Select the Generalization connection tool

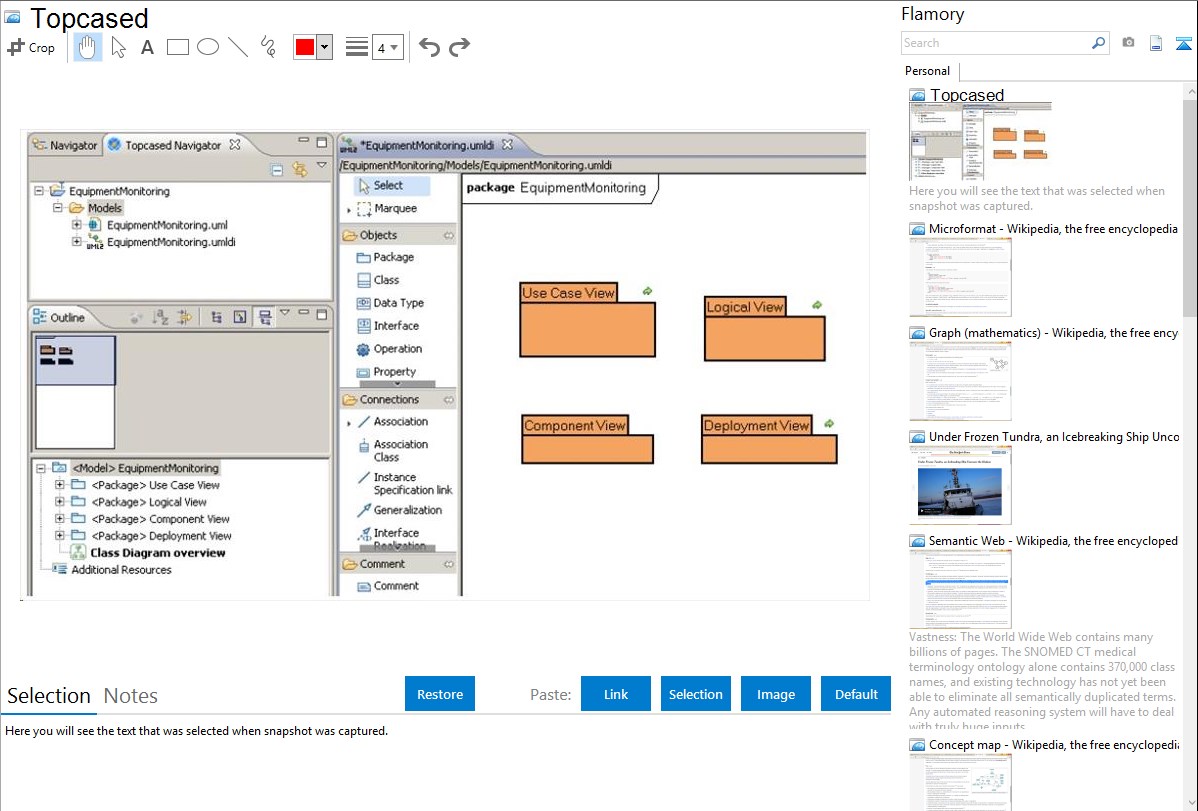pyautogui.click(x=399, y=511)
